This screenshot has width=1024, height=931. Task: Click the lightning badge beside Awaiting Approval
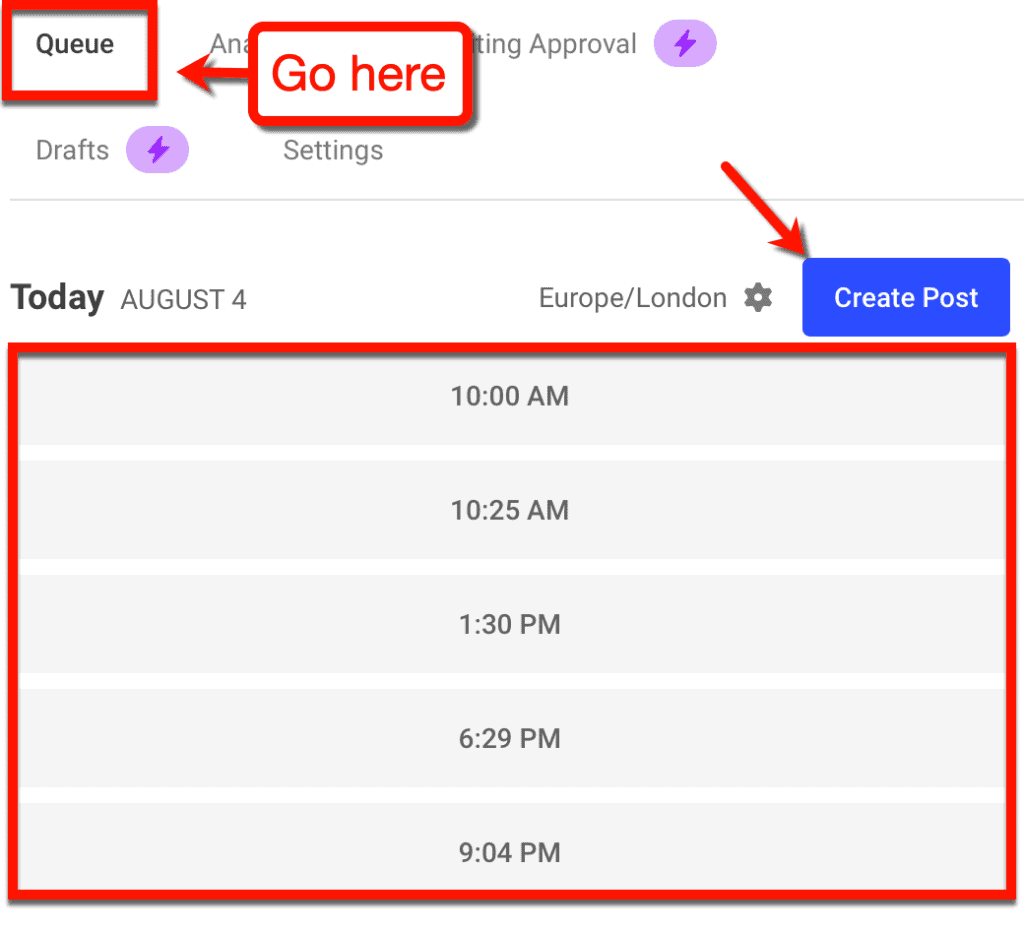point(684,44)
